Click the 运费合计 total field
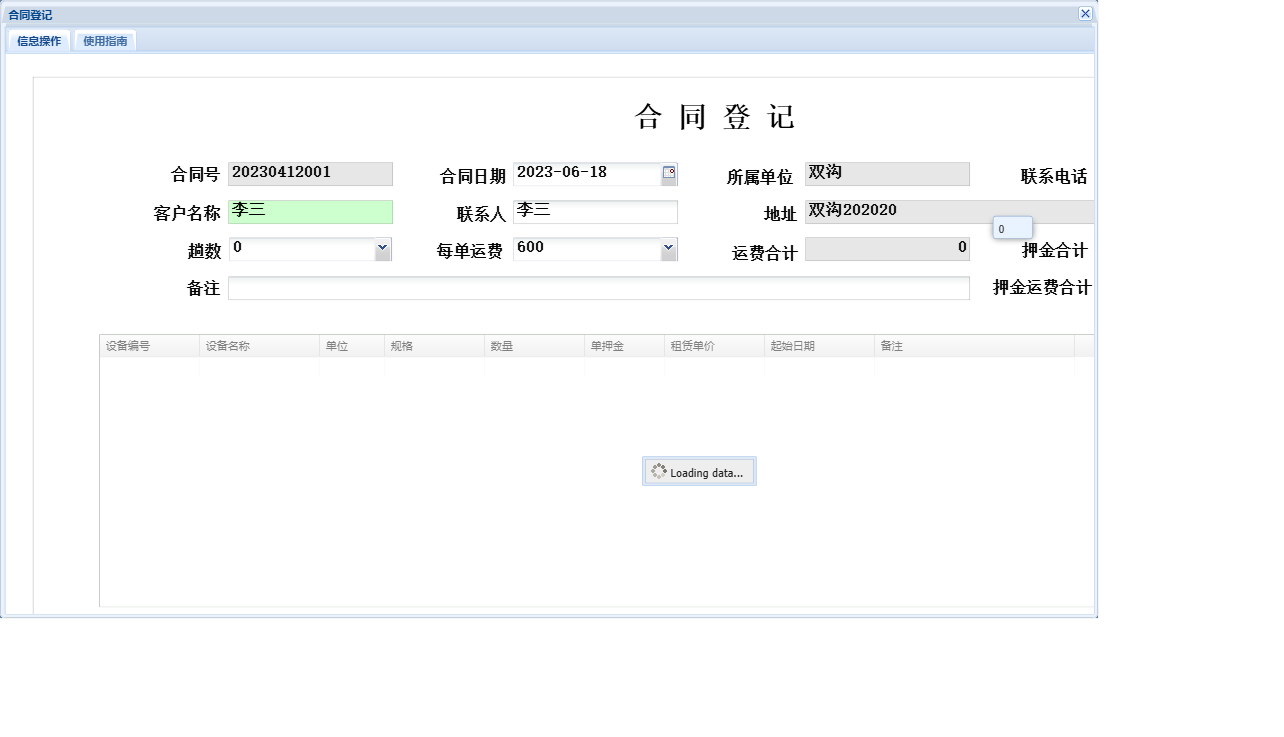Viewport: 1284px width, 737px height. point(887,248)
